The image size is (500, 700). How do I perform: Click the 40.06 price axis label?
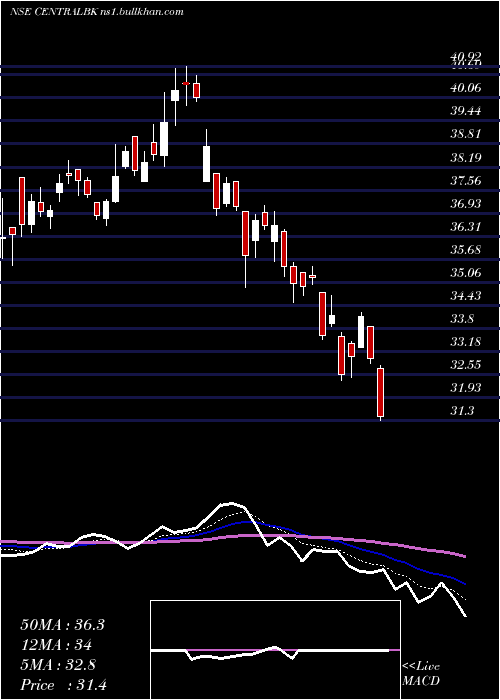[466, 88]
